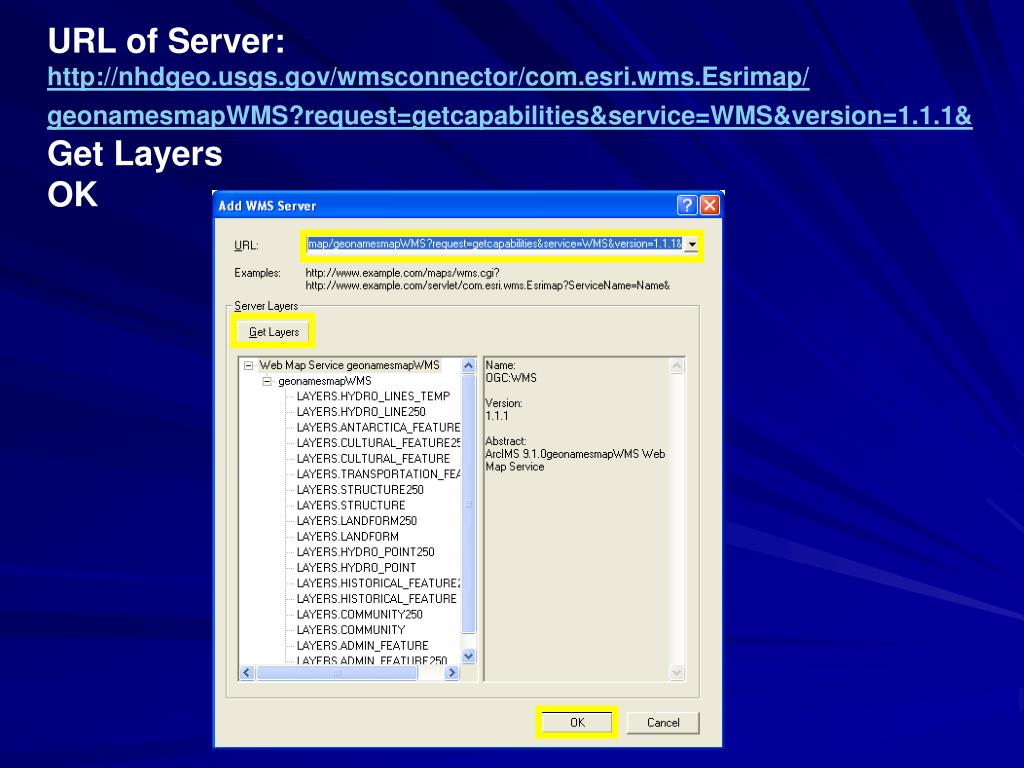Select the LAYERS.HISTORICAL_FEATURE2 layer row
1024x768 pixels.
tap(378, 583)
